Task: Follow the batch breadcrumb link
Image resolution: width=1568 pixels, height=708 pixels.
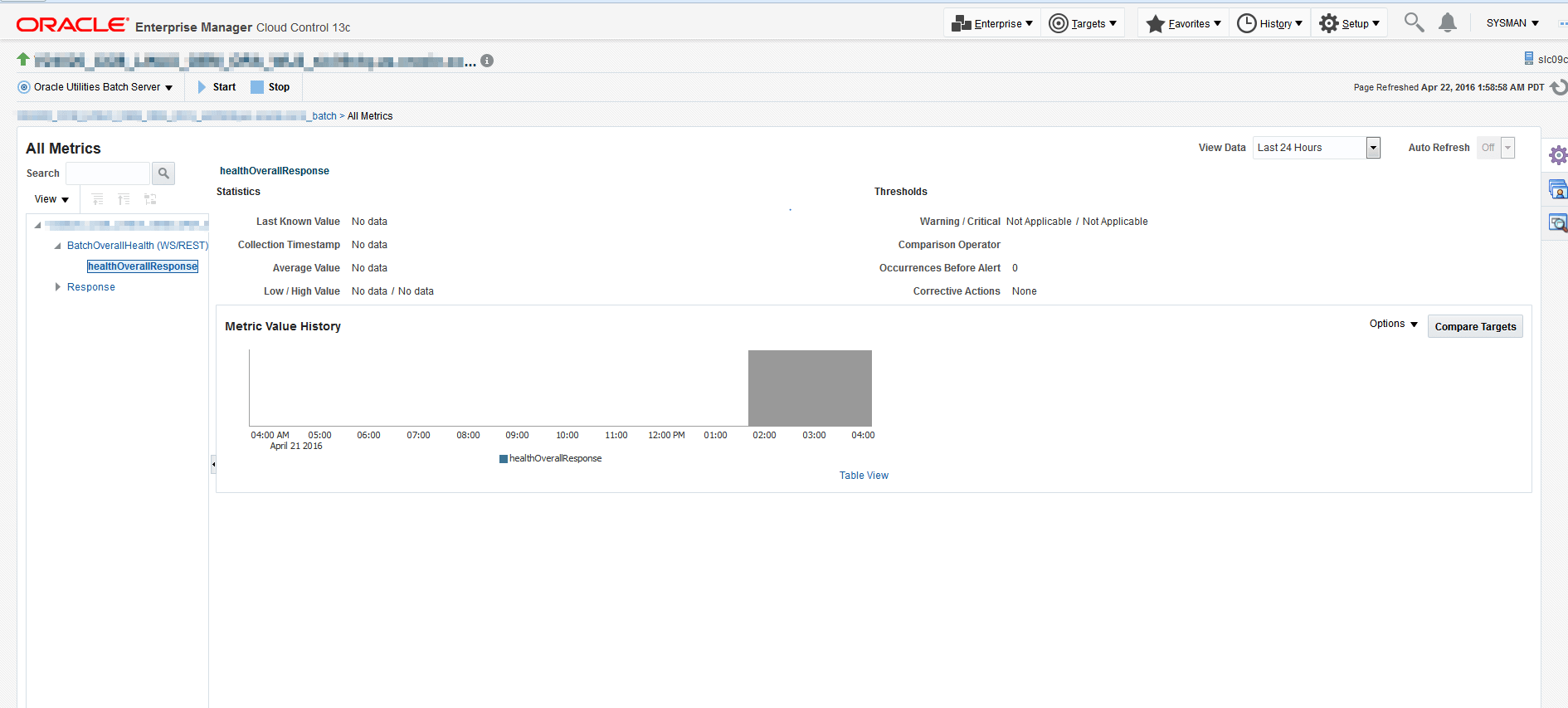Action: [x=324, y=116]
